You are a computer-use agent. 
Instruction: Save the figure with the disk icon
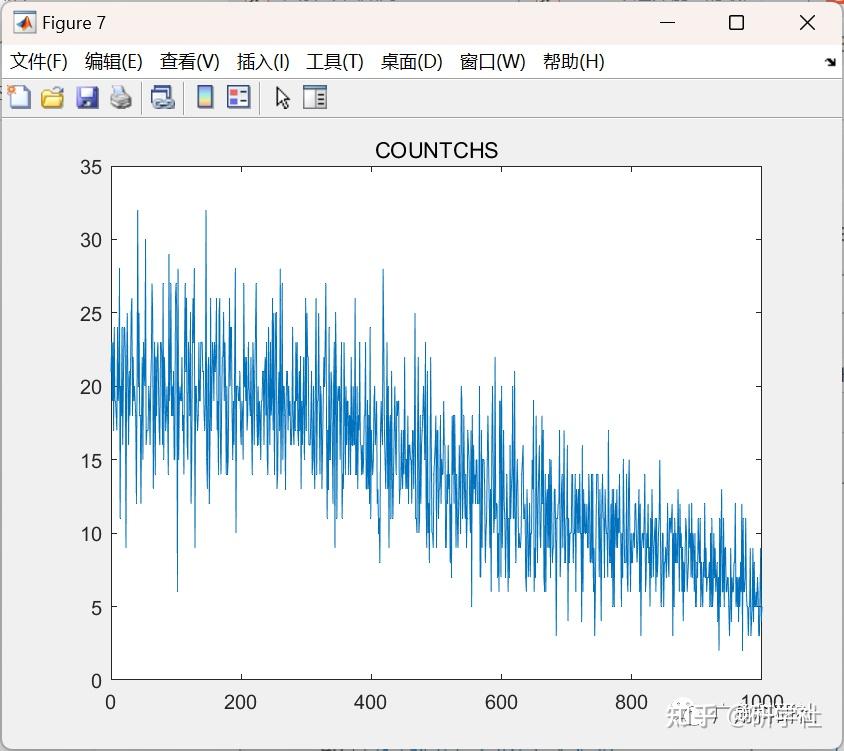click(87, 97)
